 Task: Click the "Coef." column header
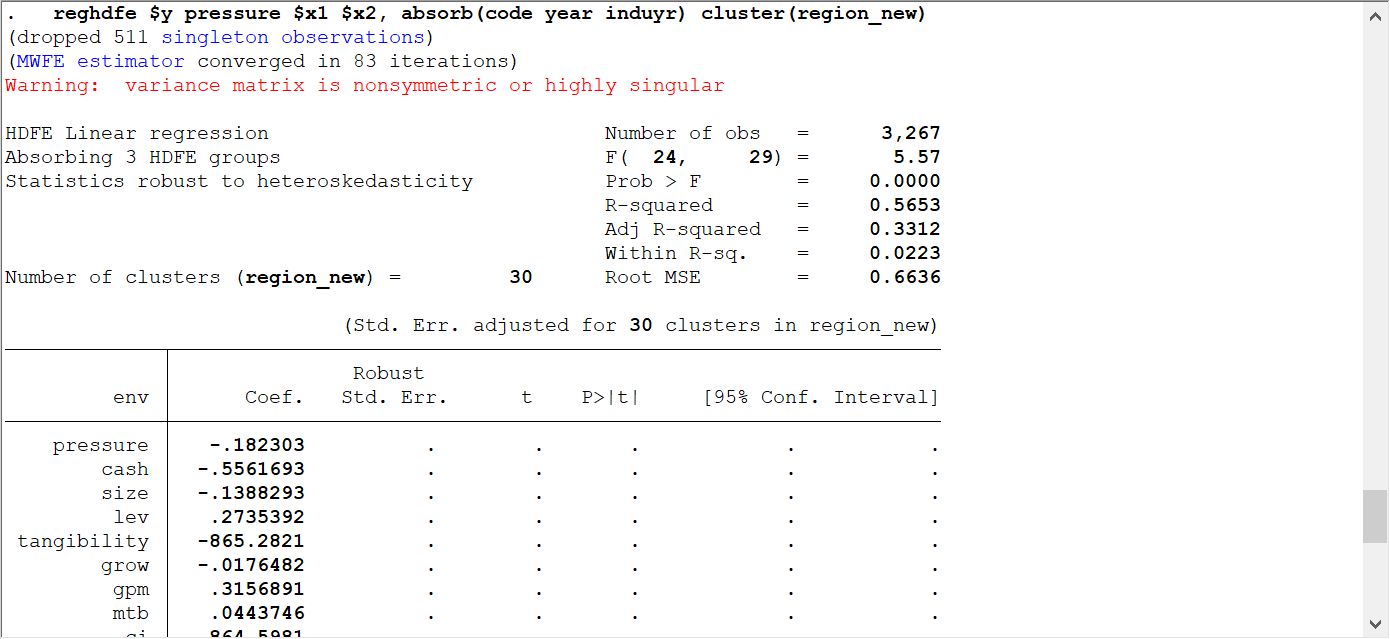click(x=274, y=397)
